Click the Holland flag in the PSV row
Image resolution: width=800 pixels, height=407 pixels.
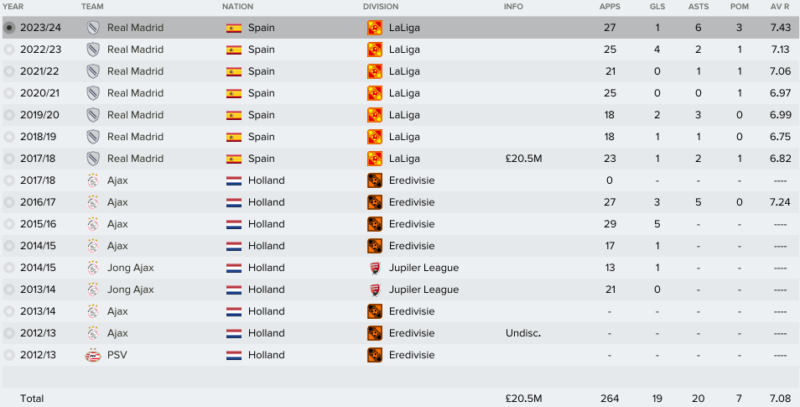tap(234, 355)
